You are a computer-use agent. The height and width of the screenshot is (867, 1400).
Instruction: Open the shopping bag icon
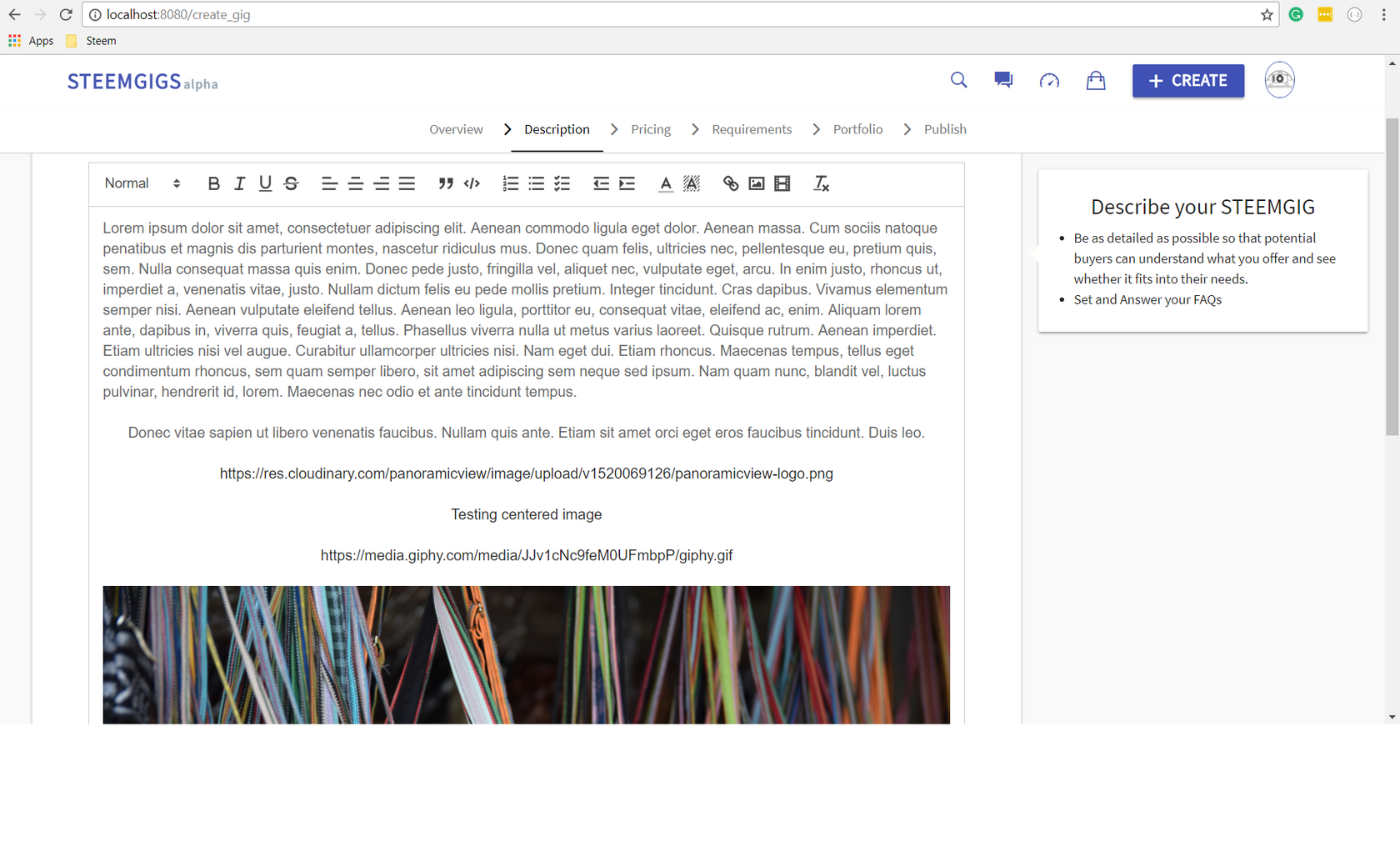coord(1096,80)
